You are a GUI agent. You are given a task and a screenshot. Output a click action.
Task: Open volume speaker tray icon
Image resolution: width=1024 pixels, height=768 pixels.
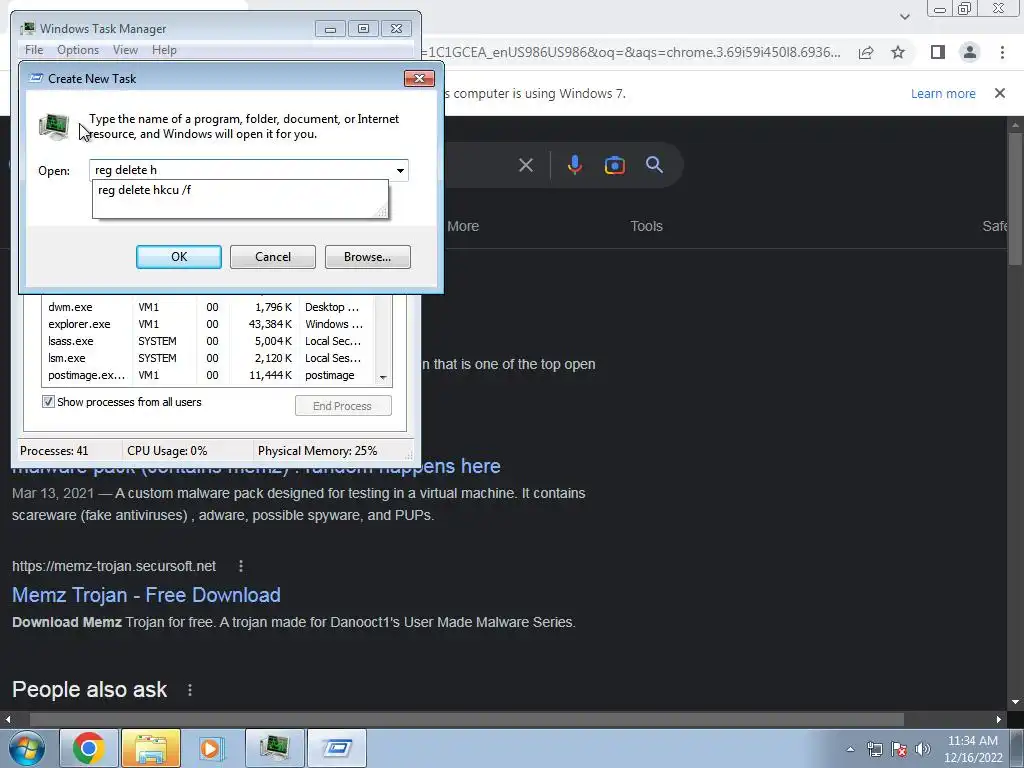(x=922, y=750)
